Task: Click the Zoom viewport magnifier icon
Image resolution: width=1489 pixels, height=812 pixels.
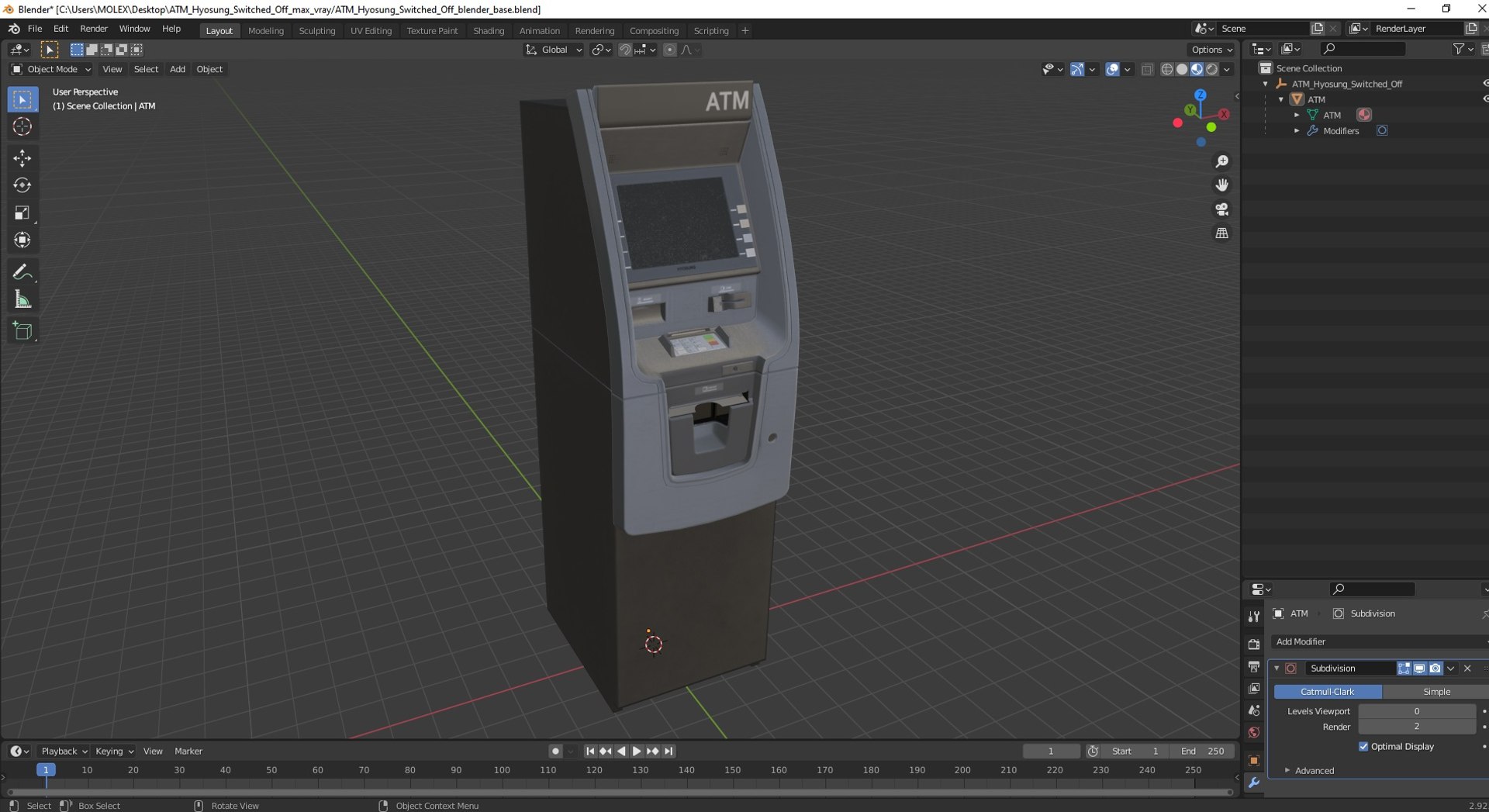Action: [x=1222, y=161]
